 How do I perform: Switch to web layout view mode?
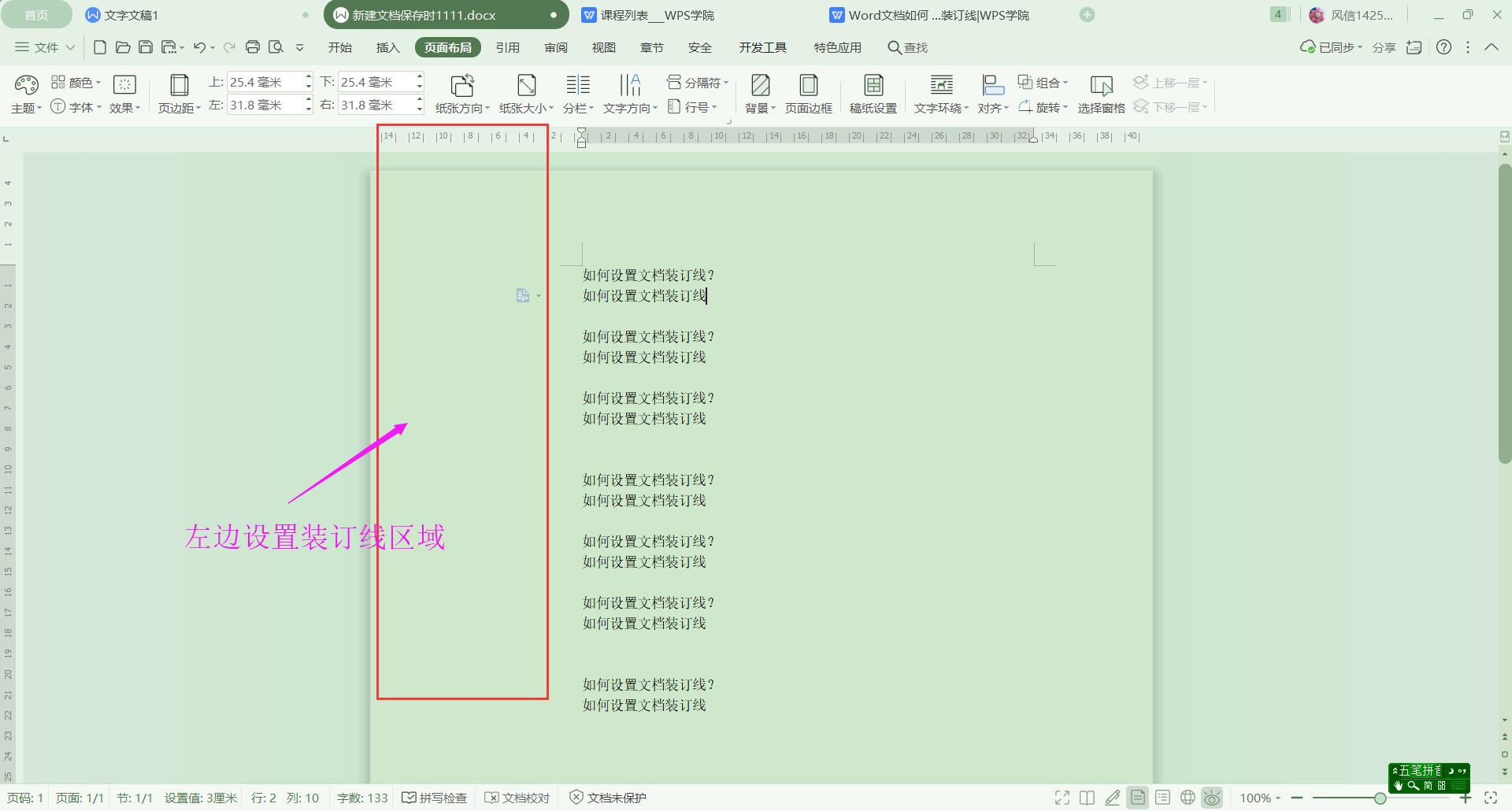coord(1187,797)
